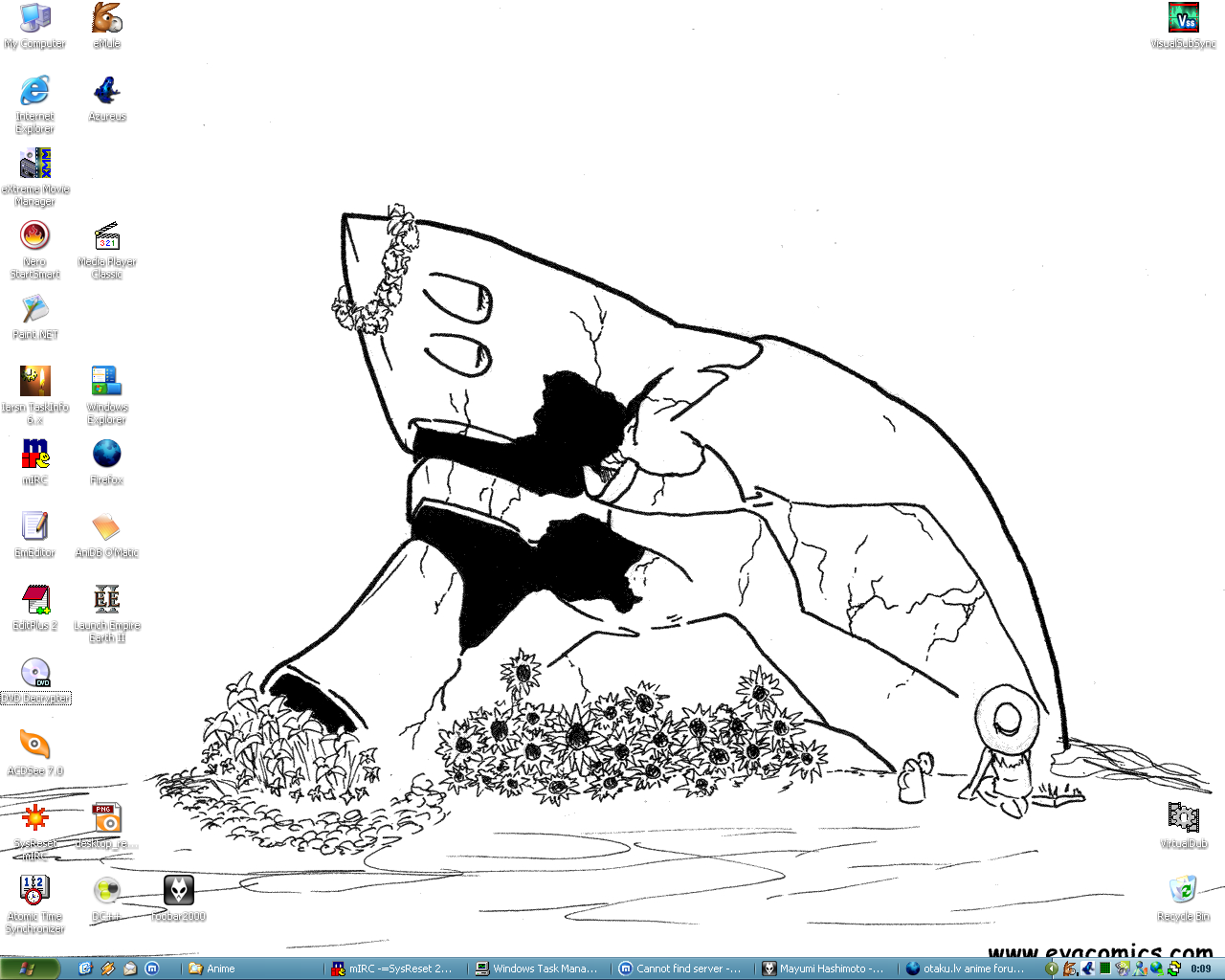The width and height of the screenshot is (1225, 980).
Task: Select the VisualSubSync desktop icon
Action: tap(1184, 26)
